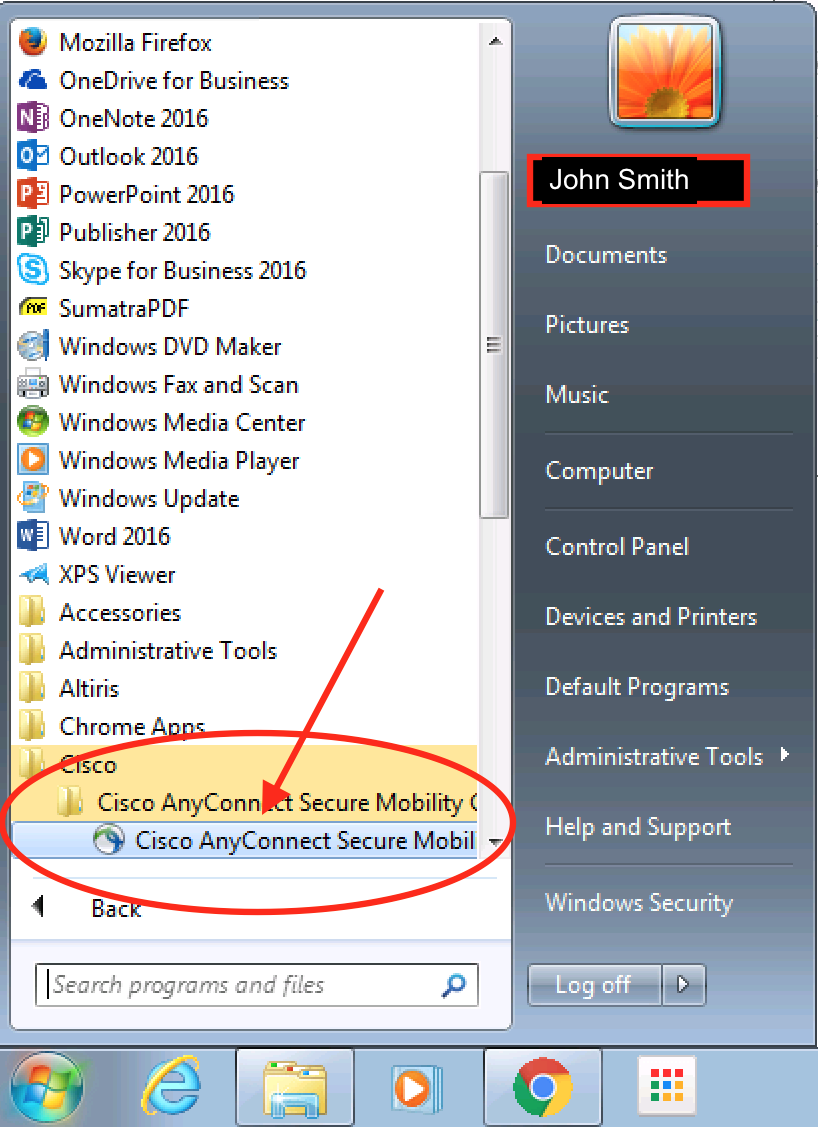
Task: Open the OneNote 2016 icon
Action: click(32, 118)
